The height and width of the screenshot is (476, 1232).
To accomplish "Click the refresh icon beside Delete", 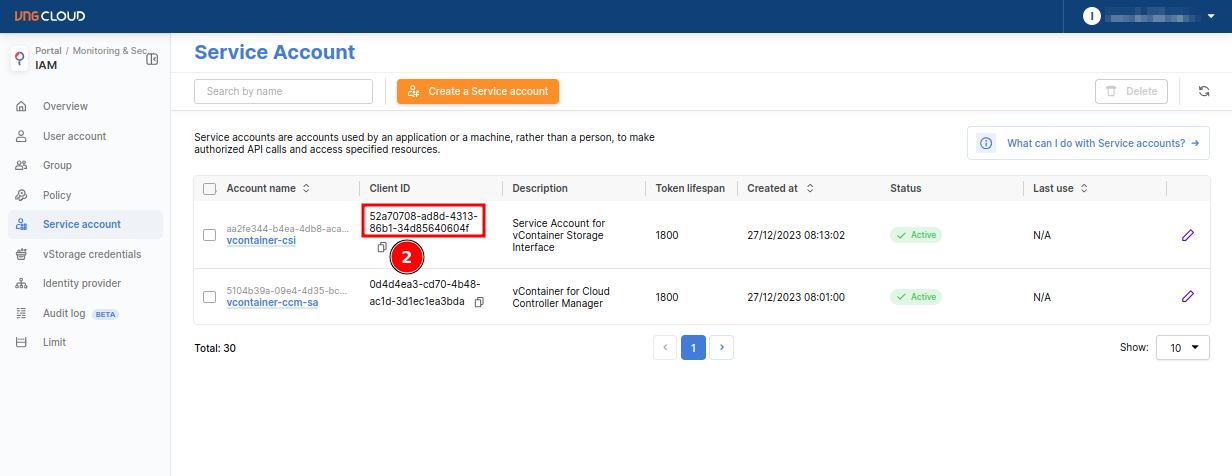I will 1204,91.
